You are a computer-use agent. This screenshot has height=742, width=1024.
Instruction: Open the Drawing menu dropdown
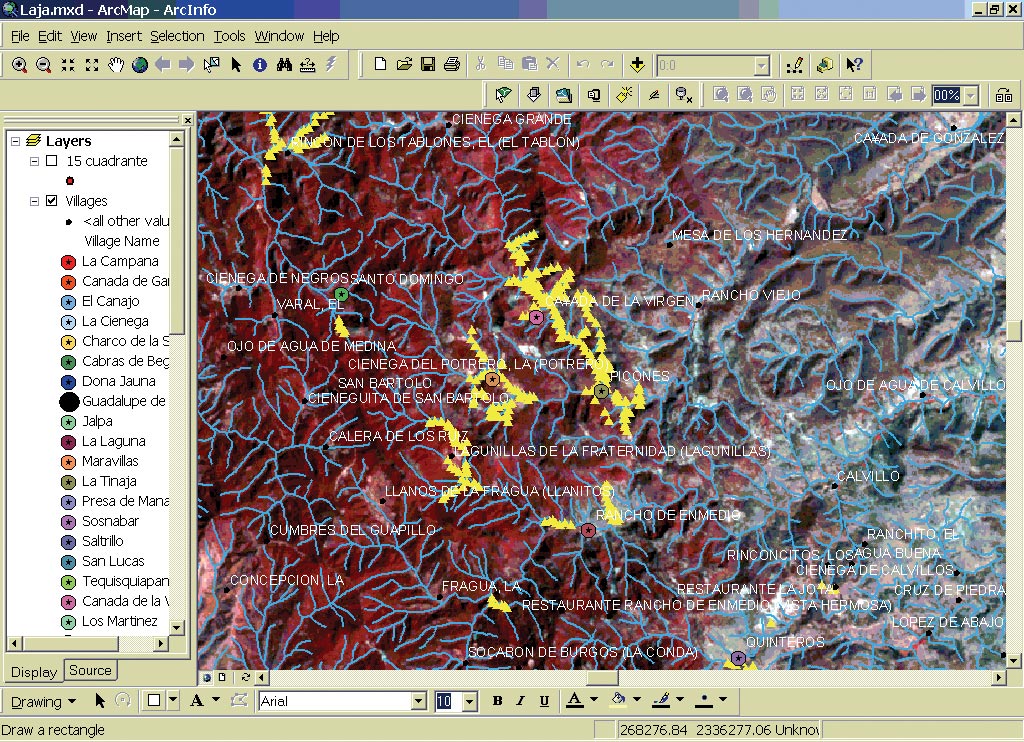[43, 702]
